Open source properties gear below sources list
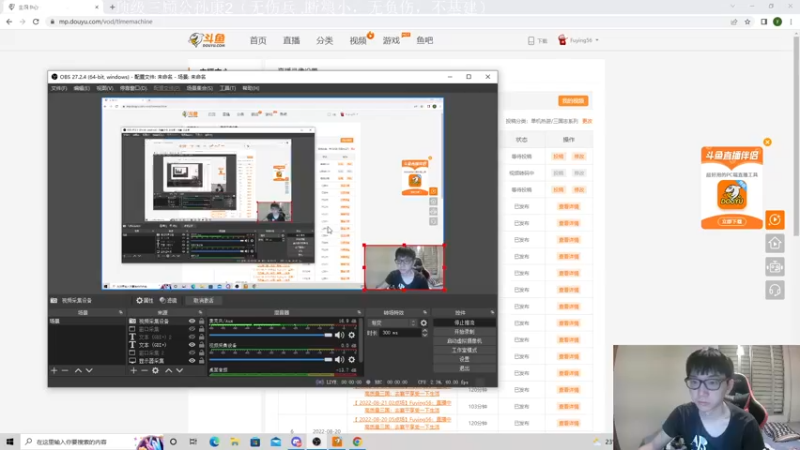 click(x=156, y=370)
